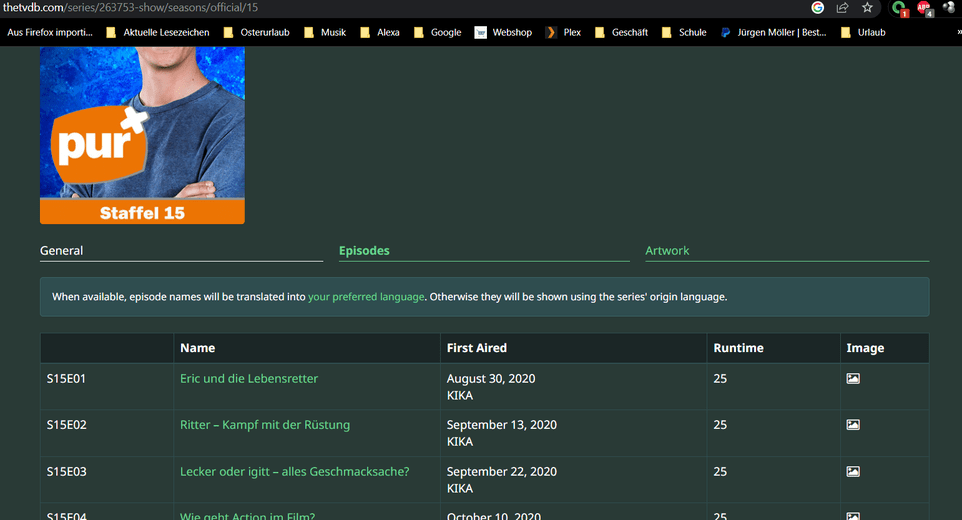Bookmark this page with star icon
Image resolution: width=962 pixels, height=520 pixels.
point(867,7)
